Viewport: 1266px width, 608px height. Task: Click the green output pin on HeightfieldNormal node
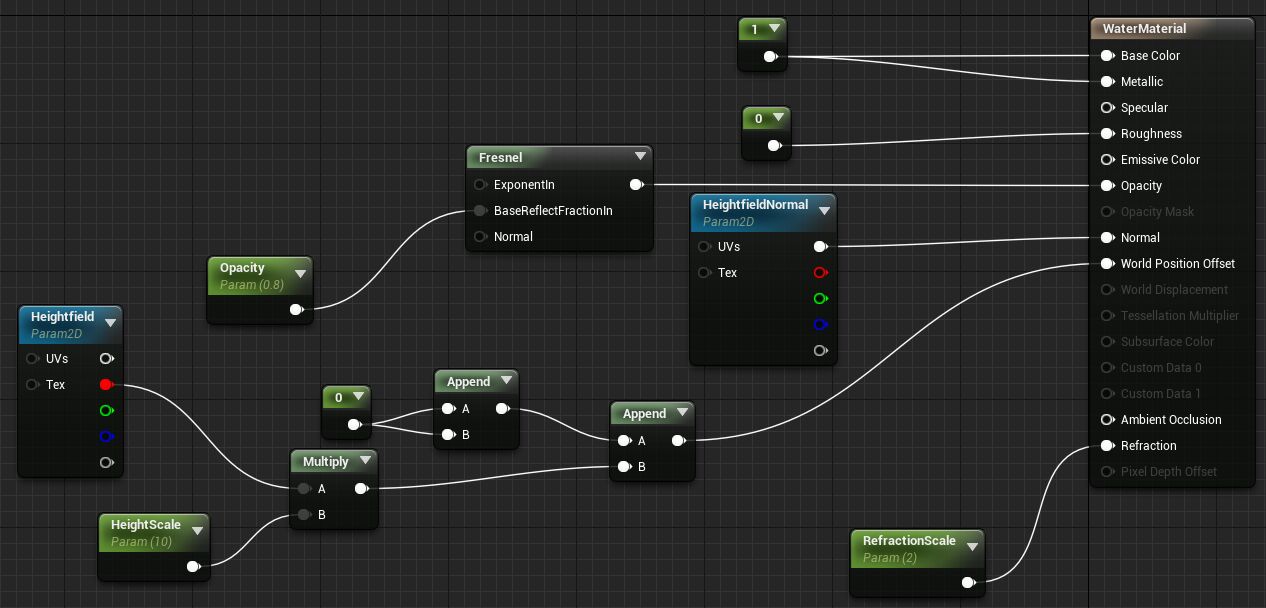point(820,299)
